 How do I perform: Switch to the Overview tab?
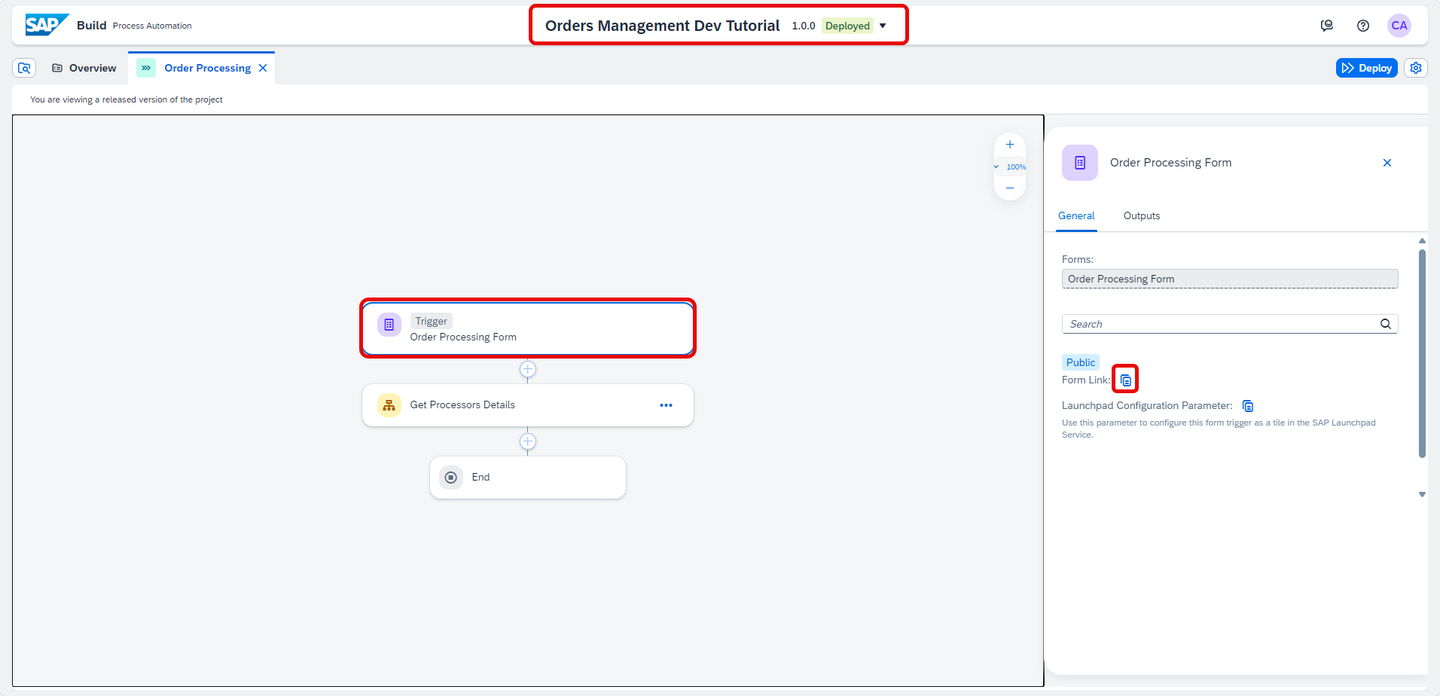pos(84,68)
